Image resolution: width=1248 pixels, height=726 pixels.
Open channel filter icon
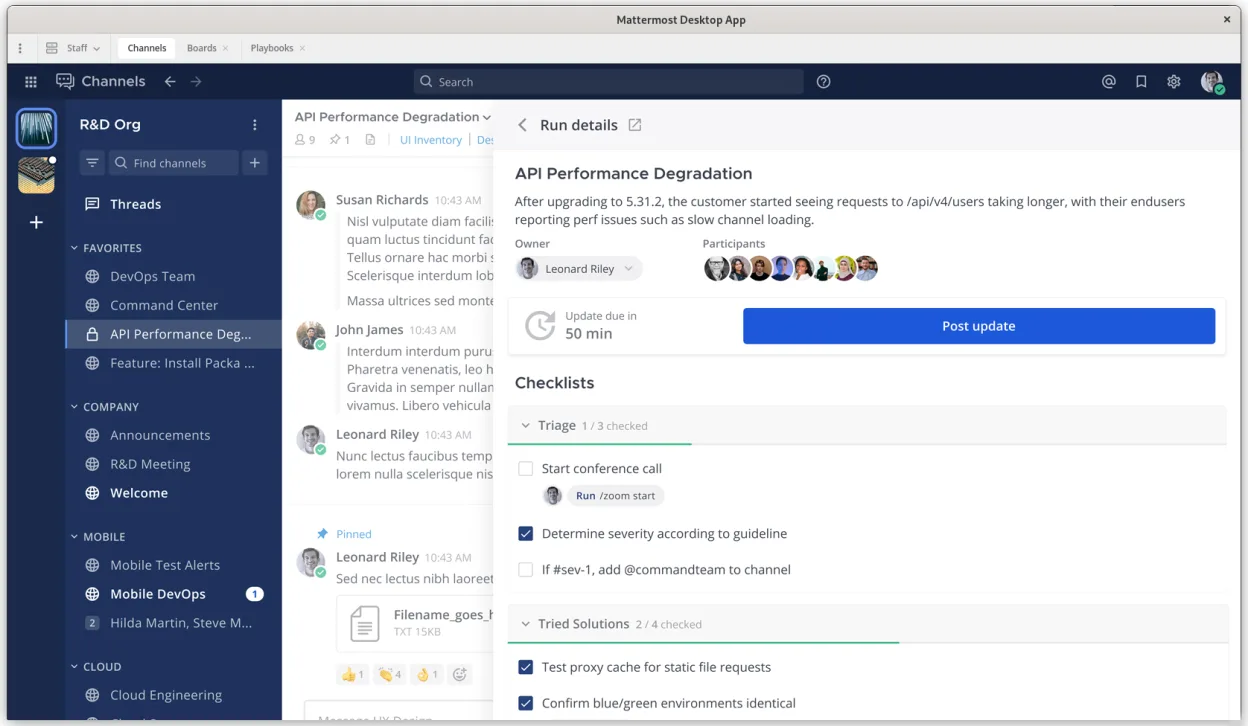[x=92, y=163]
